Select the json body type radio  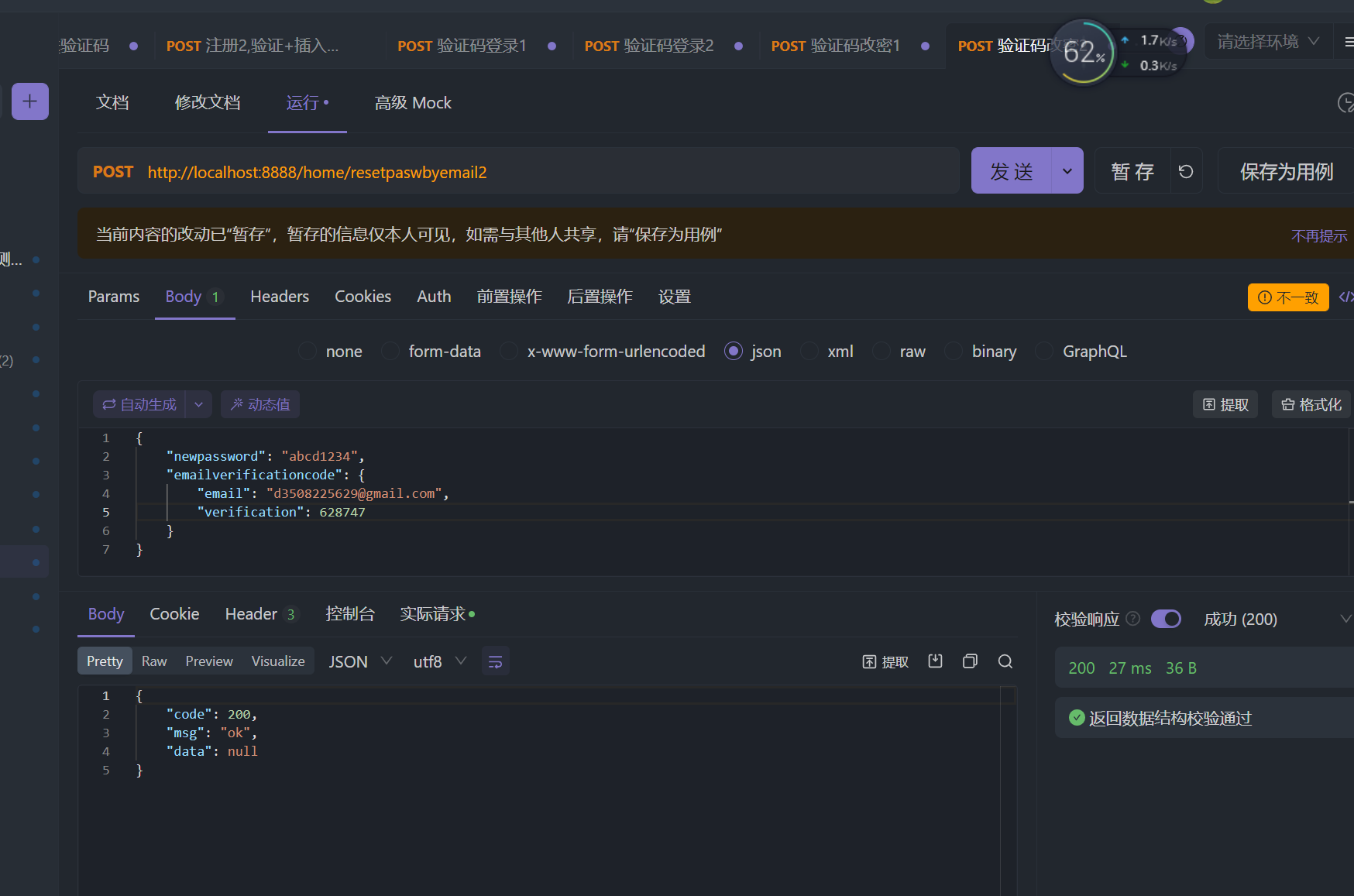733,352
